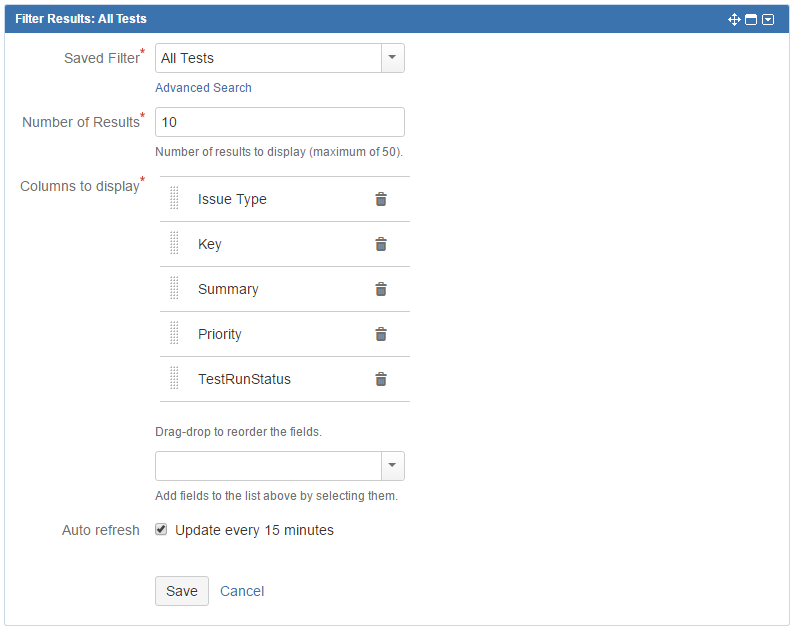Grab the drag handle beside Issue Type
The width and height of the screenshot is (794, 631).
coord(174,198)
